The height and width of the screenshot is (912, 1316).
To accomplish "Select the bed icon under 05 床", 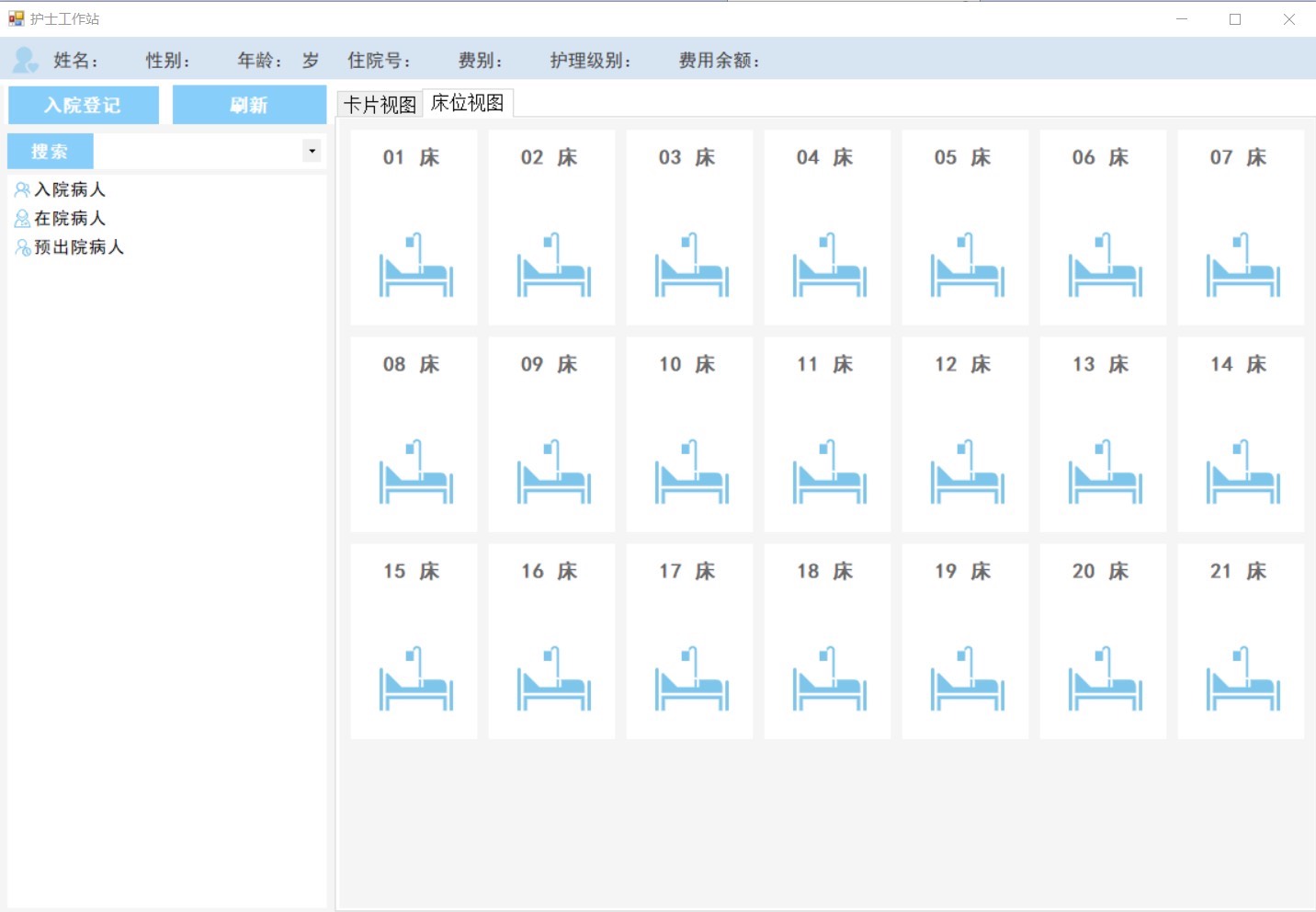I will [x=967, y=266].
